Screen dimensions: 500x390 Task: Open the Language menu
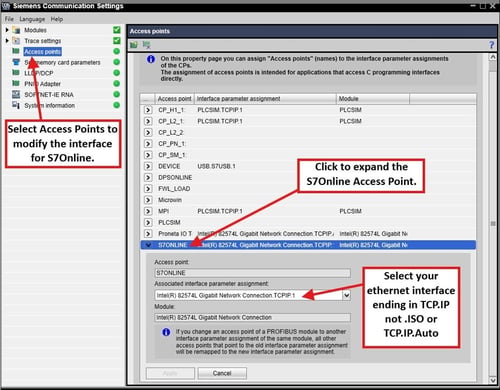pyautogui.click(x=32, y=19)
